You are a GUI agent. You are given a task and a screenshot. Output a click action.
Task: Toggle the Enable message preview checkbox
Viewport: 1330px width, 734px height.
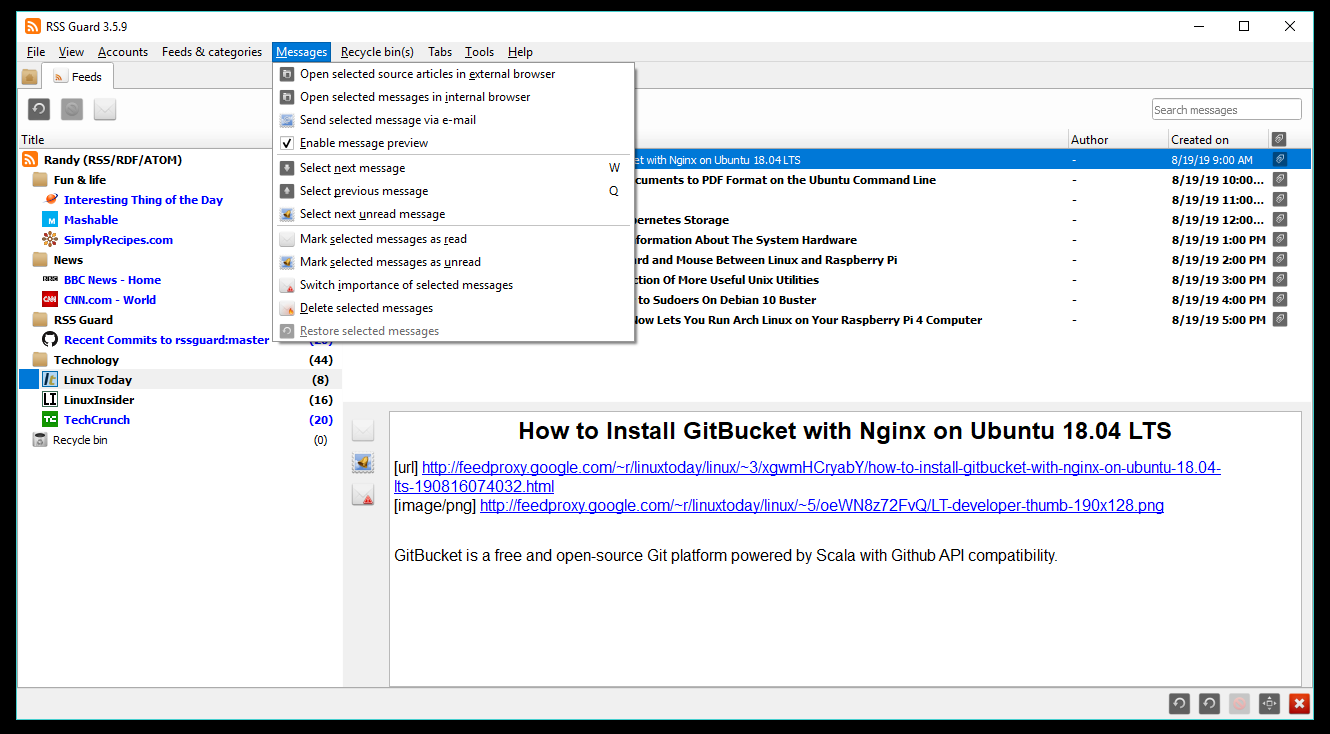[287, 143]
